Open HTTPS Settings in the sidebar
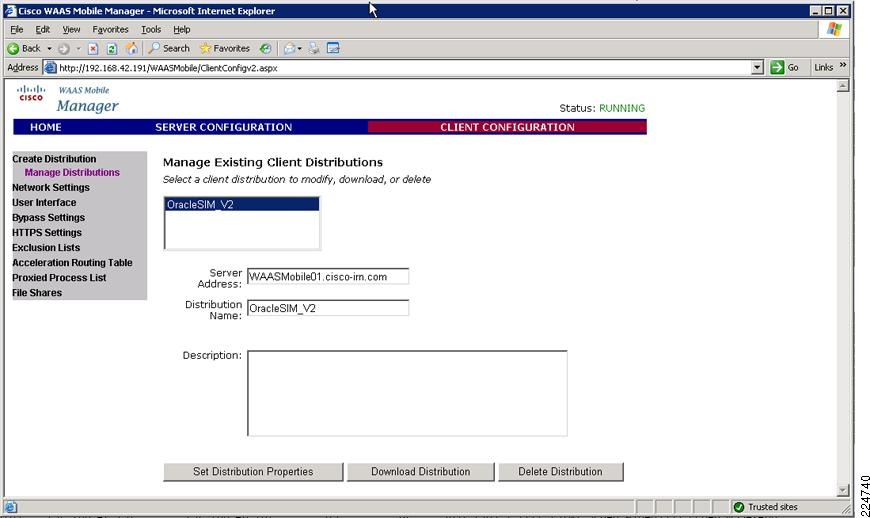This screenshot has height=518, width=870. [x=47, y=232]
